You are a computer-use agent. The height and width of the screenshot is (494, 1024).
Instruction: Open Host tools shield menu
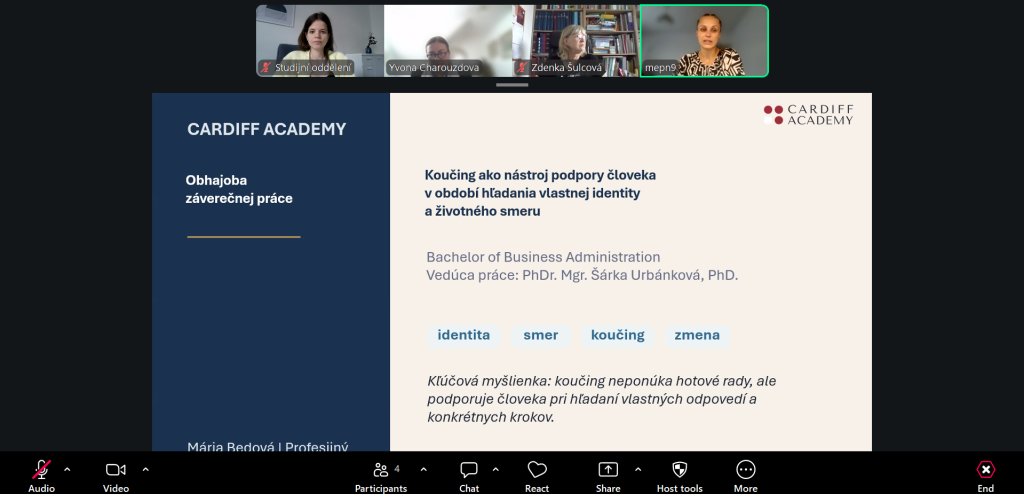pyautogui.click(x=680, y=476)
